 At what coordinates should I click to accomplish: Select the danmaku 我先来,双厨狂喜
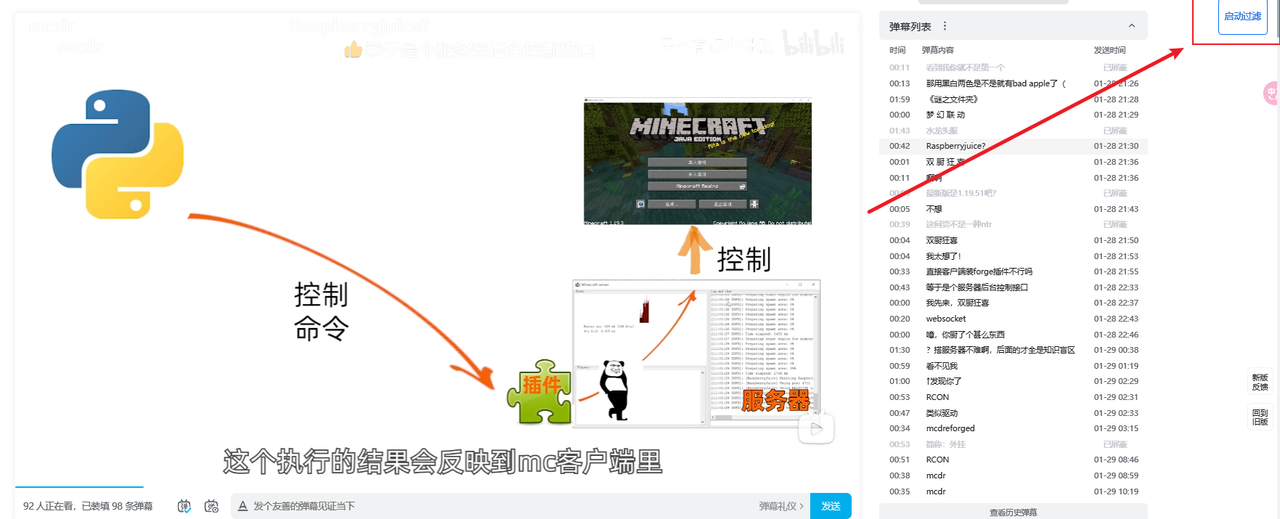click(1013, 303)
